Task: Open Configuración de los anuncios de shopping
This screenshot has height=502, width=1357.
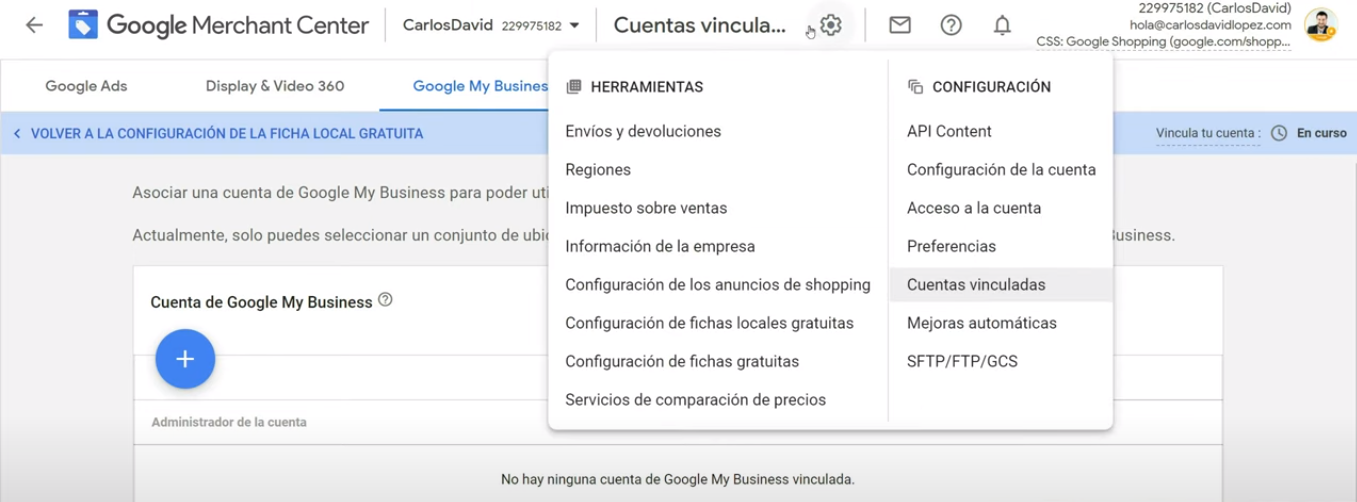Action: pyautogui.click(x=718, y=285)
